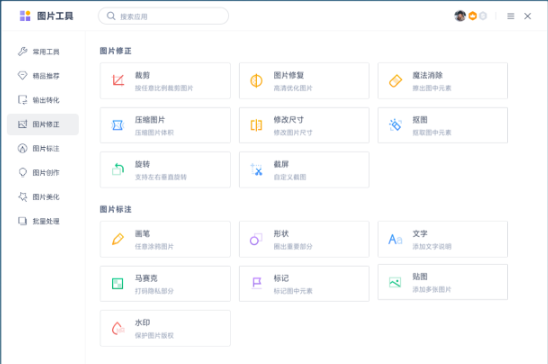Image resolution: width=548 pixels, height=364 pixels.
Task: Open the 旋转 rotate tool icon
Action: point(118,169)
